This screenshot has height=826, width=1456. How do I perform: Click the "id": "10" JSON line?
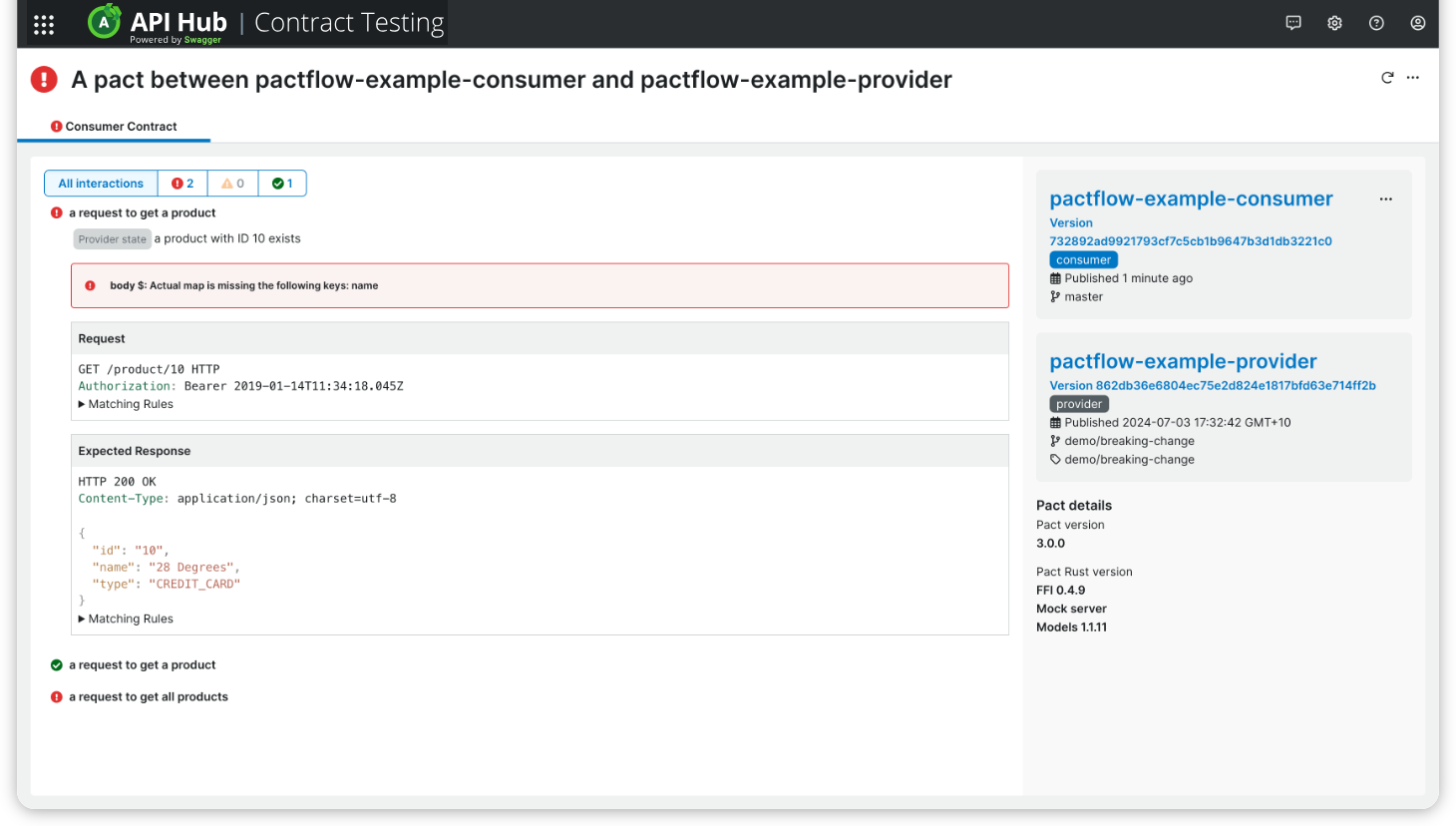click(131, 551)
